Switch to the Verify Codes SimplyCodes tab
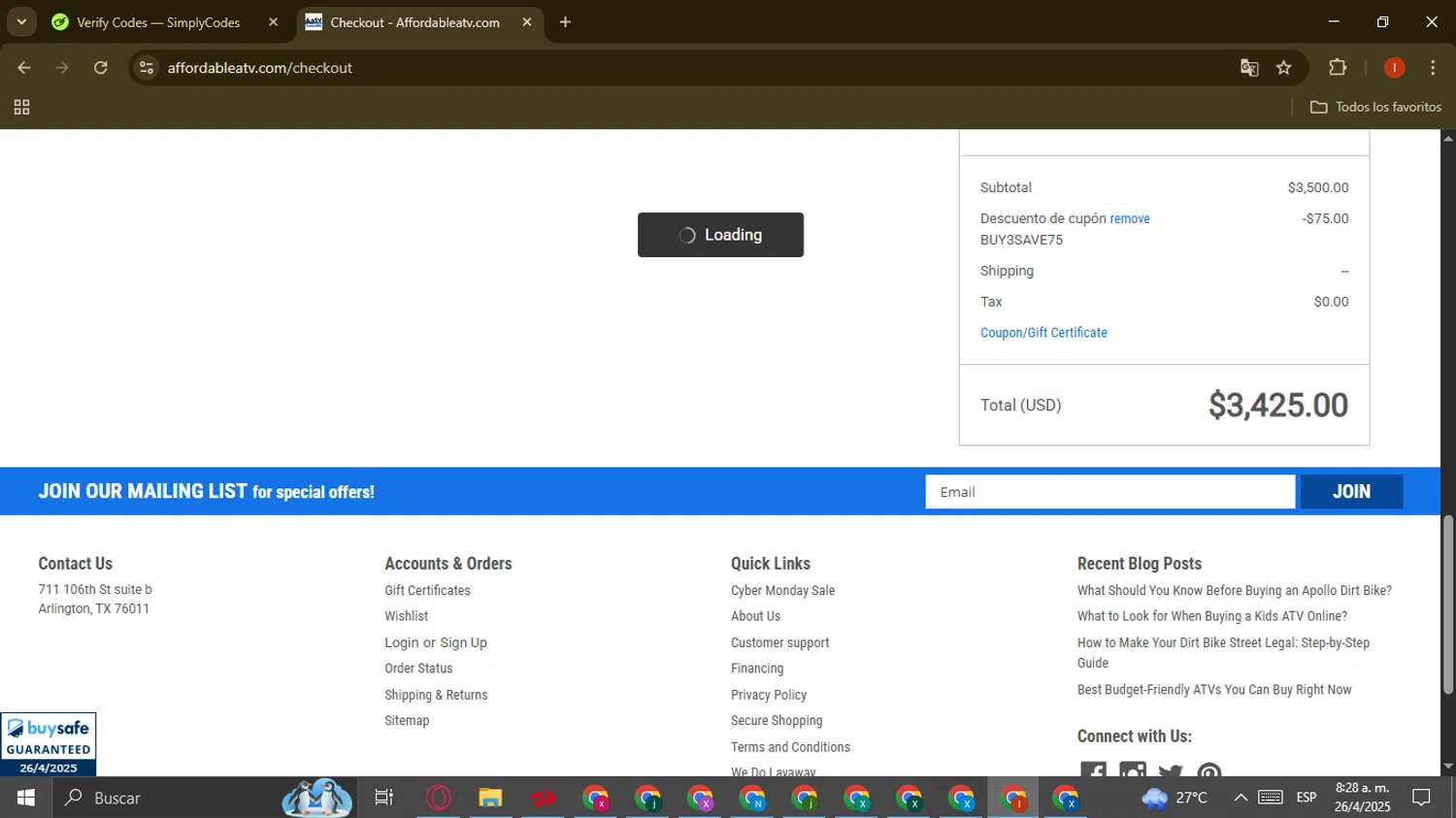Screen dimensions: 1456x818 click(158, 22)
